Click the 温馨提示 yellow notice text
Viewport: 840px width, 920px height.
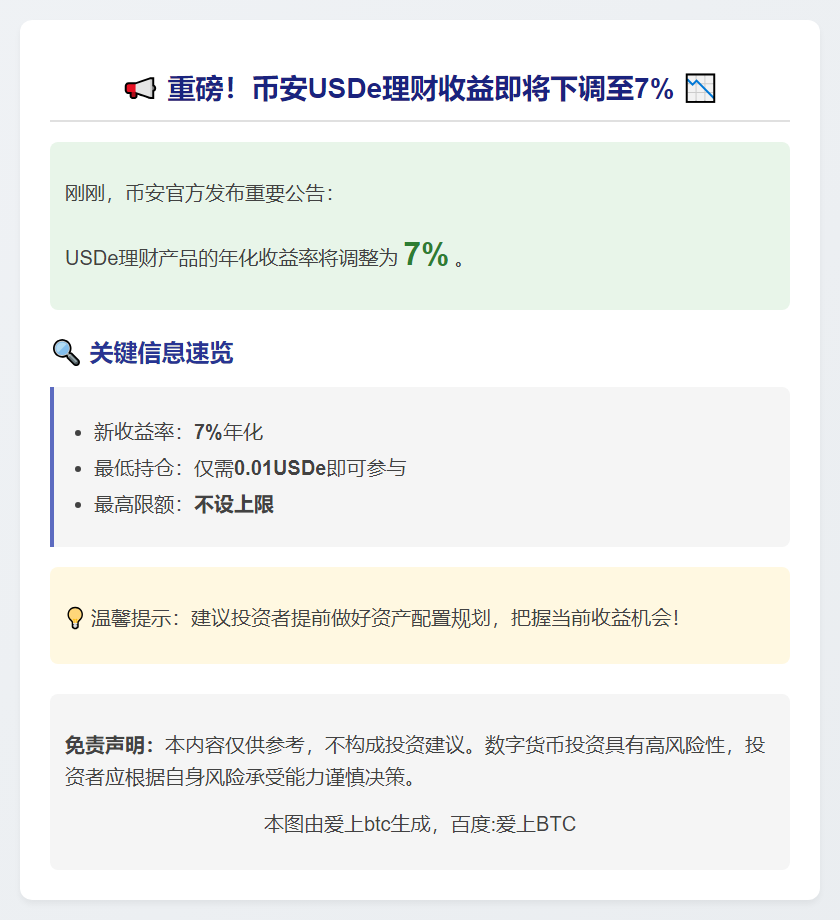tap(385, 618)
